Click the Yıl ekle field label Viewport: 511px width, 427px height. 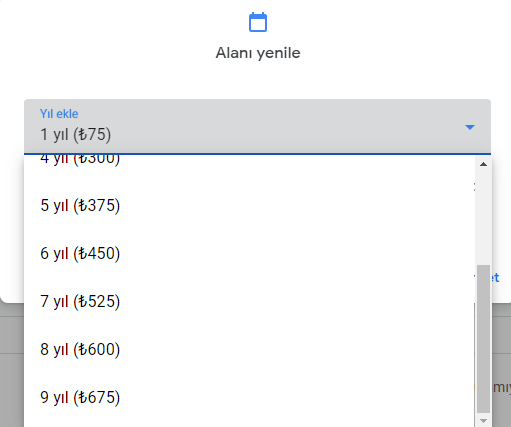point(59,114)
